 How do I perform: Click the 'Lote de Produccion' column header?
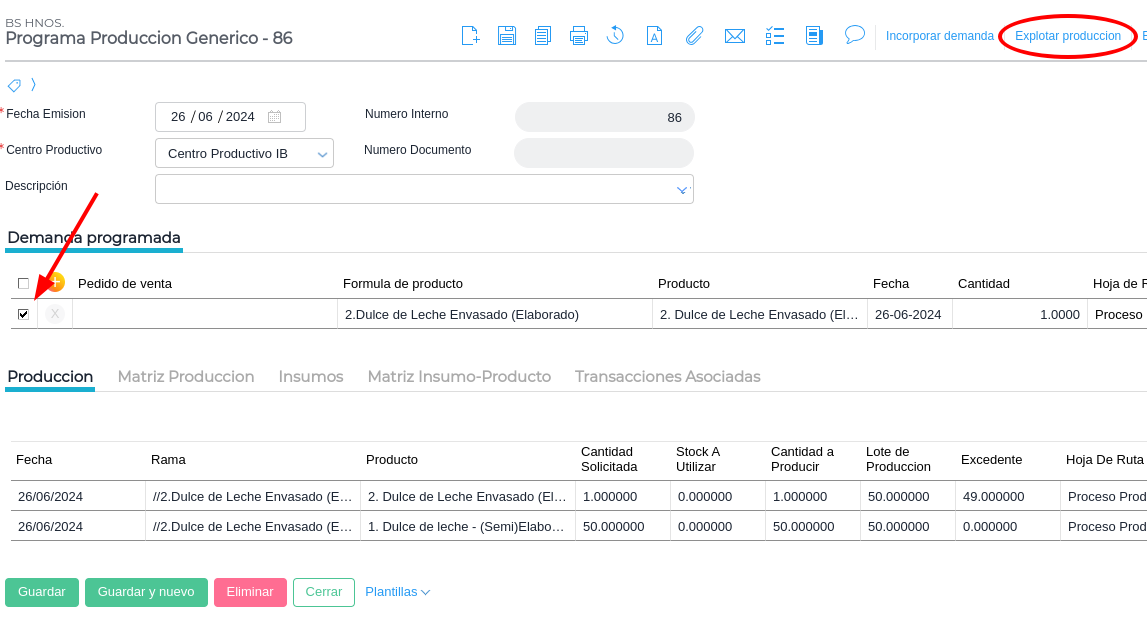pyautogui.click(x=898, y=459)
